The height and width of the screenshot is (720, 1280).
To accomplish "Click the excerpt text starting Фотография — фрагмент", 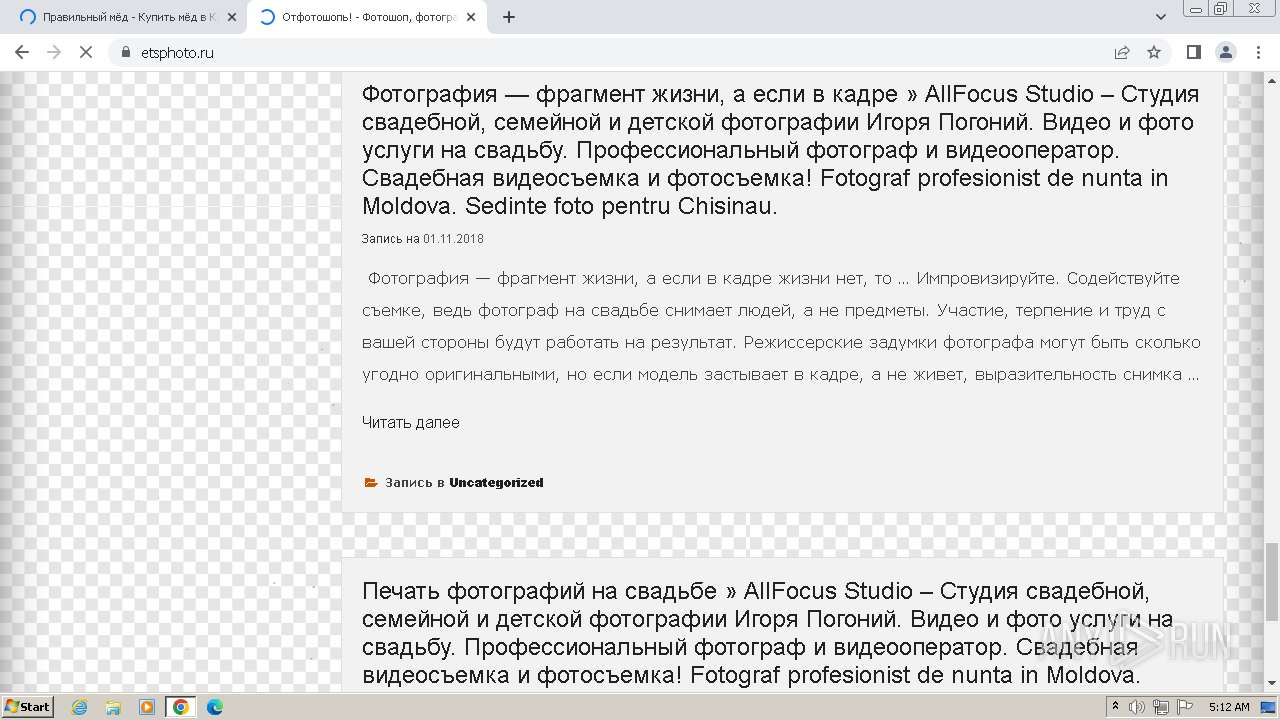I will tap(781, 326).
